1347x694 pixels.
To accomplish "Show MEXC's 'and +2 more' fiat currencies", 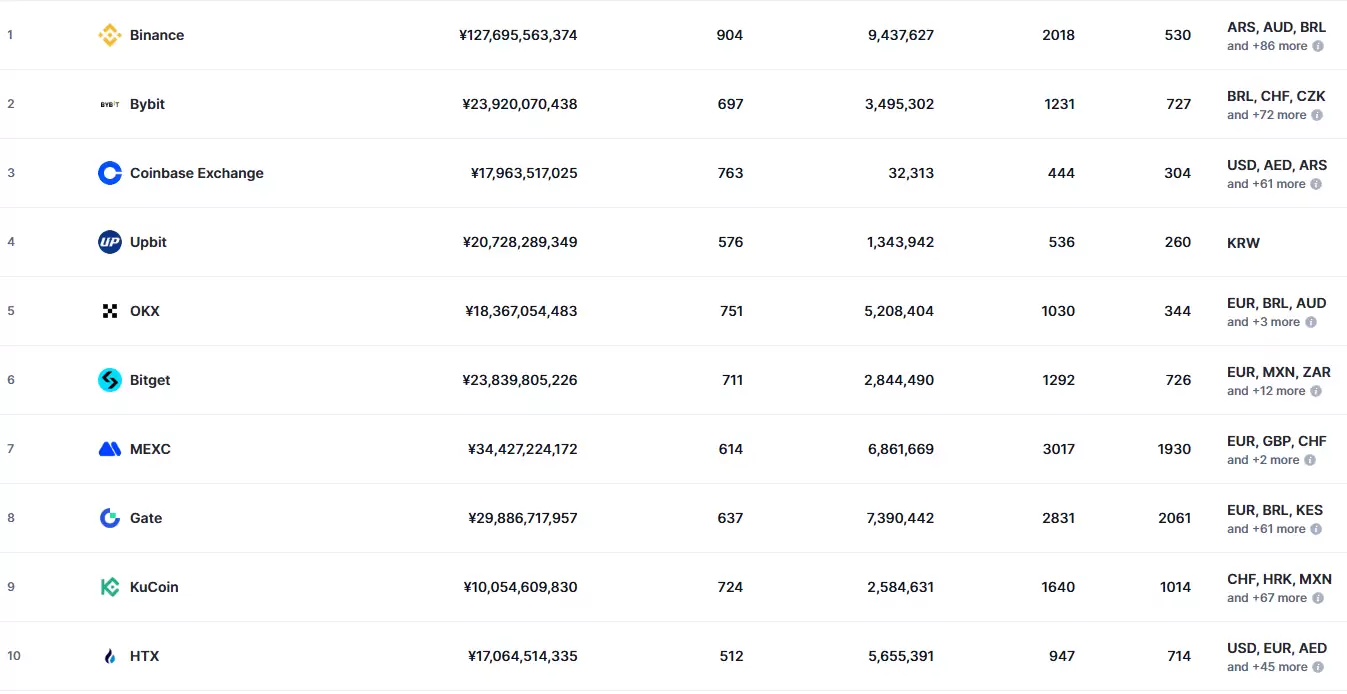I will 1263,460.
